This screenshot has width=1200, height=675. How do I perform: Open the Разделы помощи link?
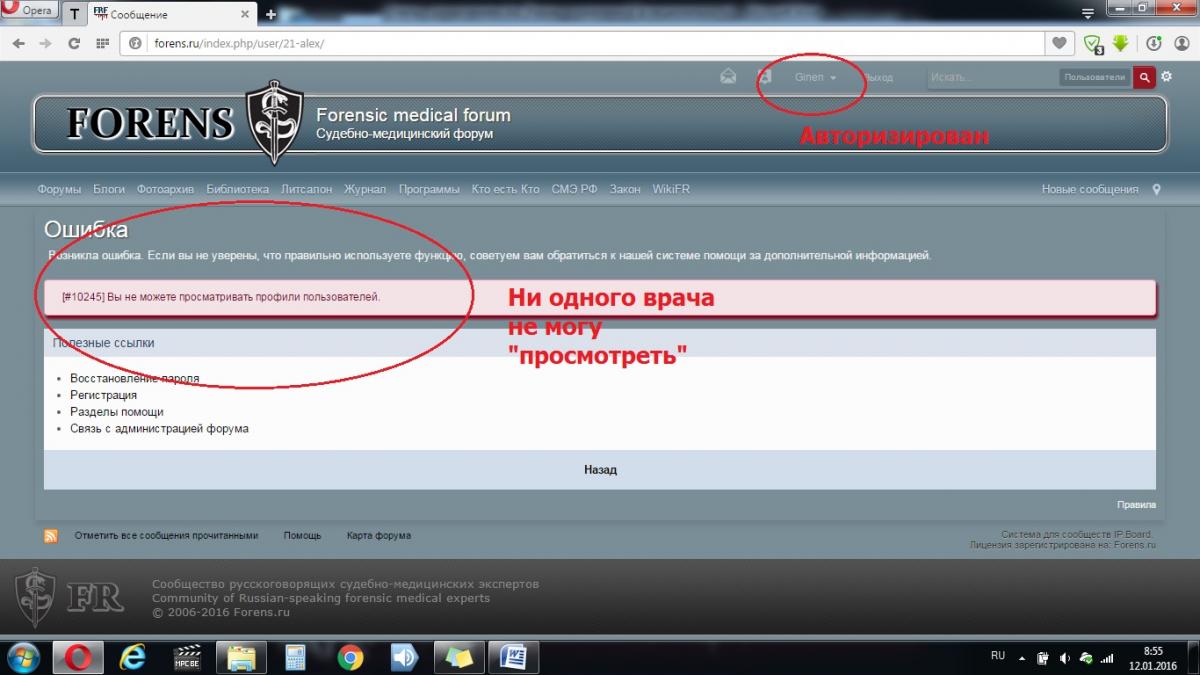click(116, 412)
